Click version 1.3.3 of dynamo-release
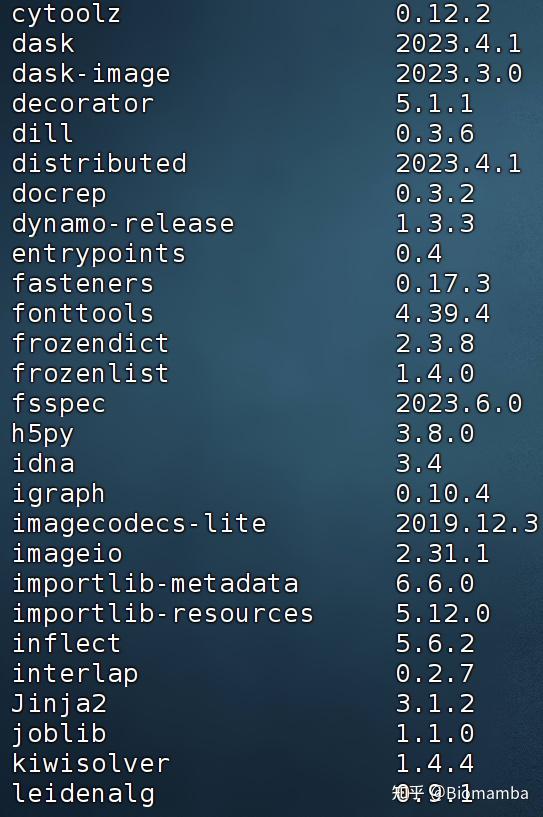The width and height of the screenshot is (543, 817). click(x=435, y=224)
